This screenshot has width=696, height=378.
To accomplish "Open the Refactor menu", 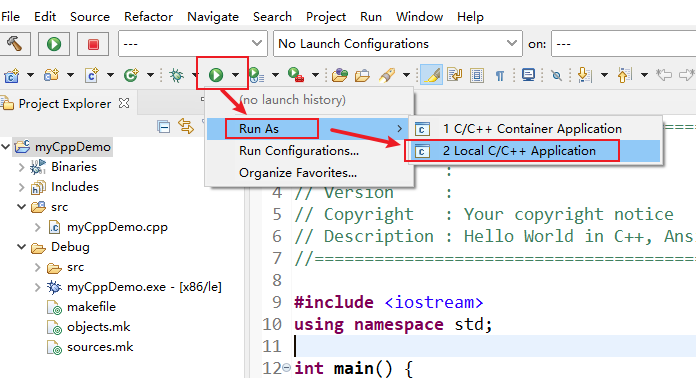I will tap(148, 17).
